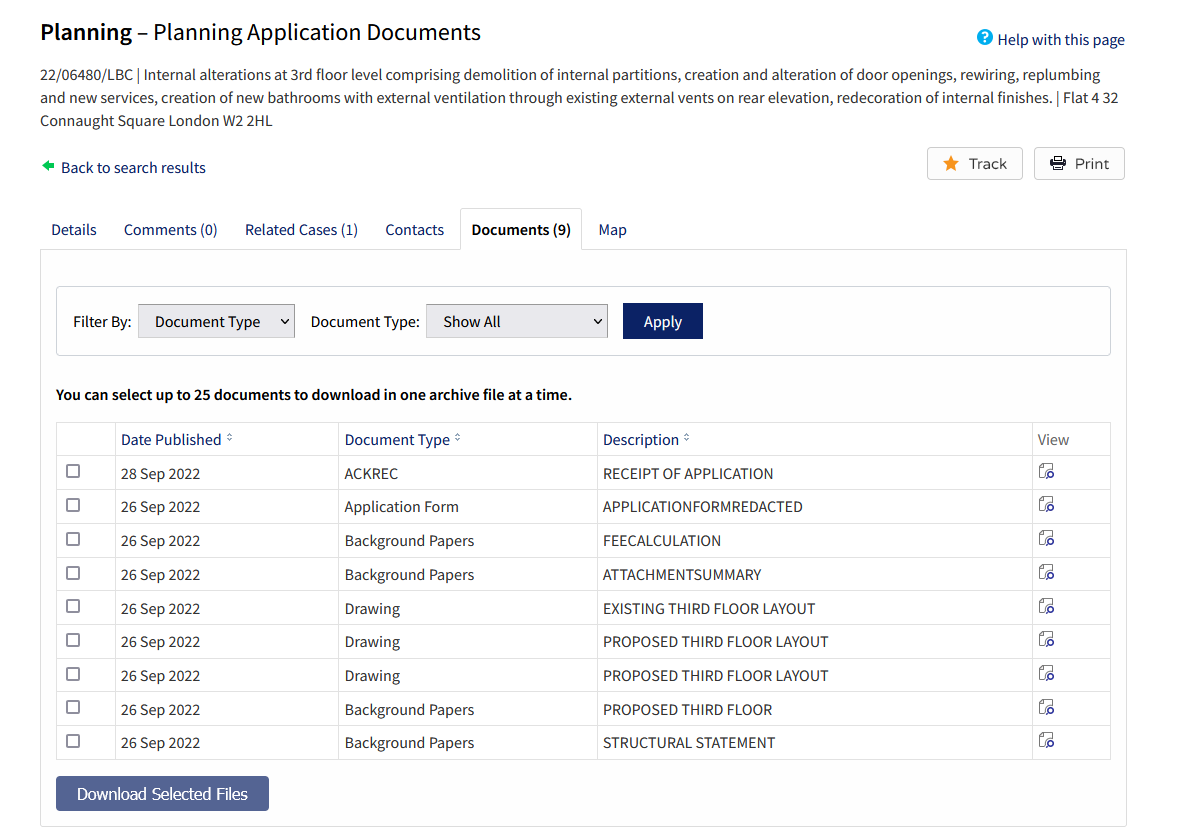Viewport: 1200px width, 836px height.
Task: Go back to search results
Action: click(133, 167)
